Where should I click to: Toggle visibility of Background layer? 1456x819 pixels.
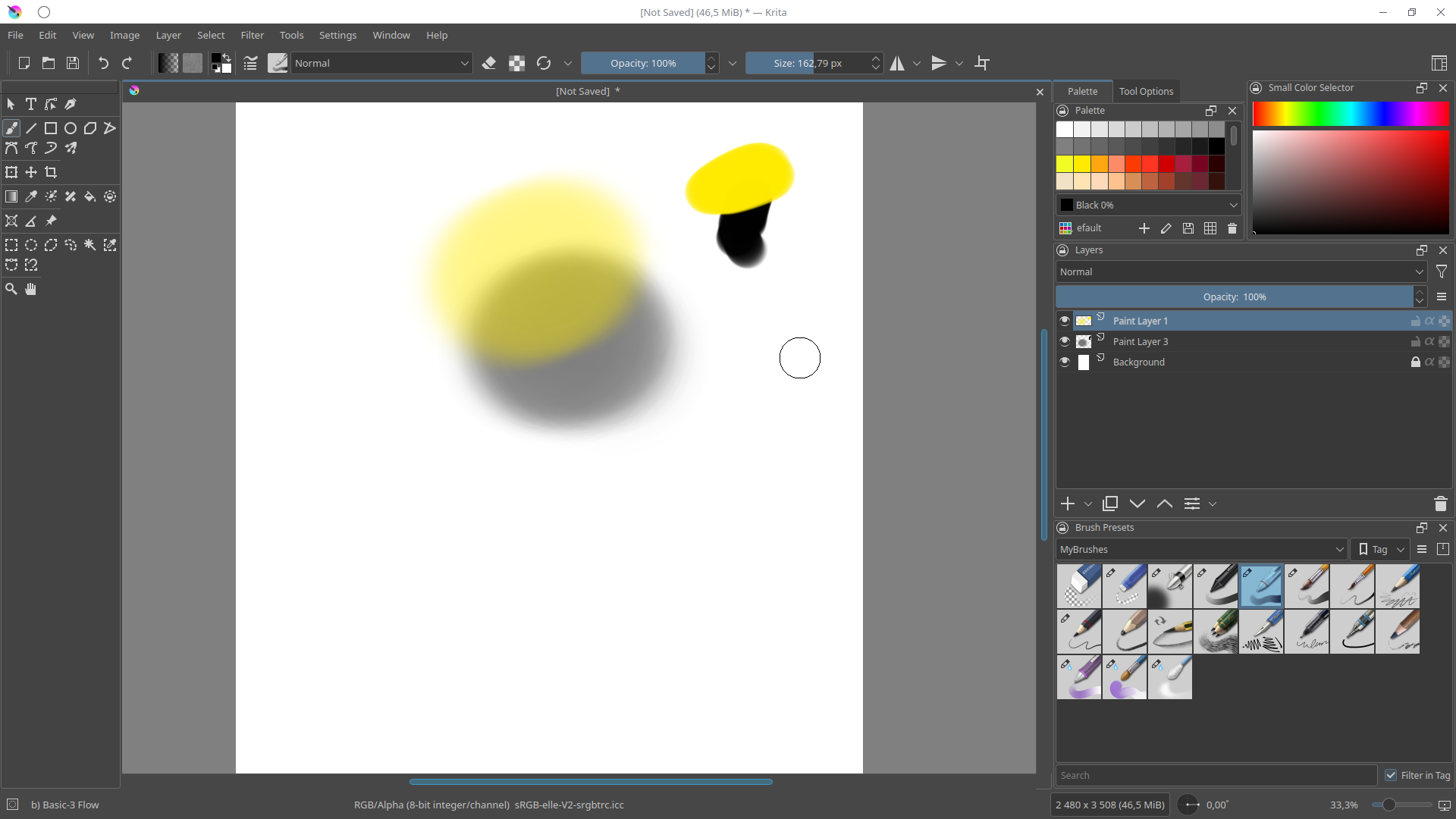1065,362
